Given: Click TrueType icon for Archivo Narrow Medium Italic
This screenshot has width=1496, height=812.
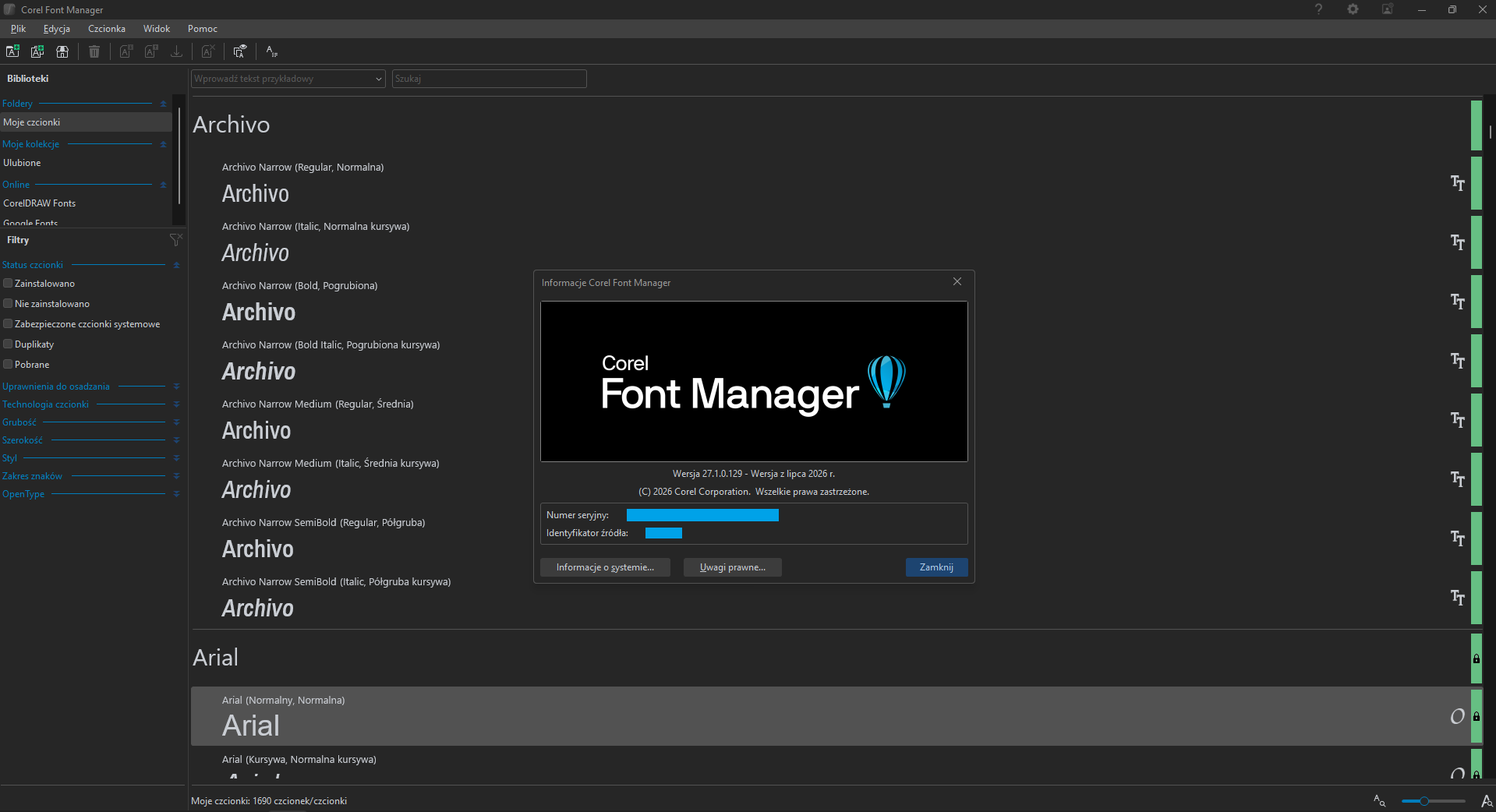Looking at the screenshot, I should tap(1457, 479).
